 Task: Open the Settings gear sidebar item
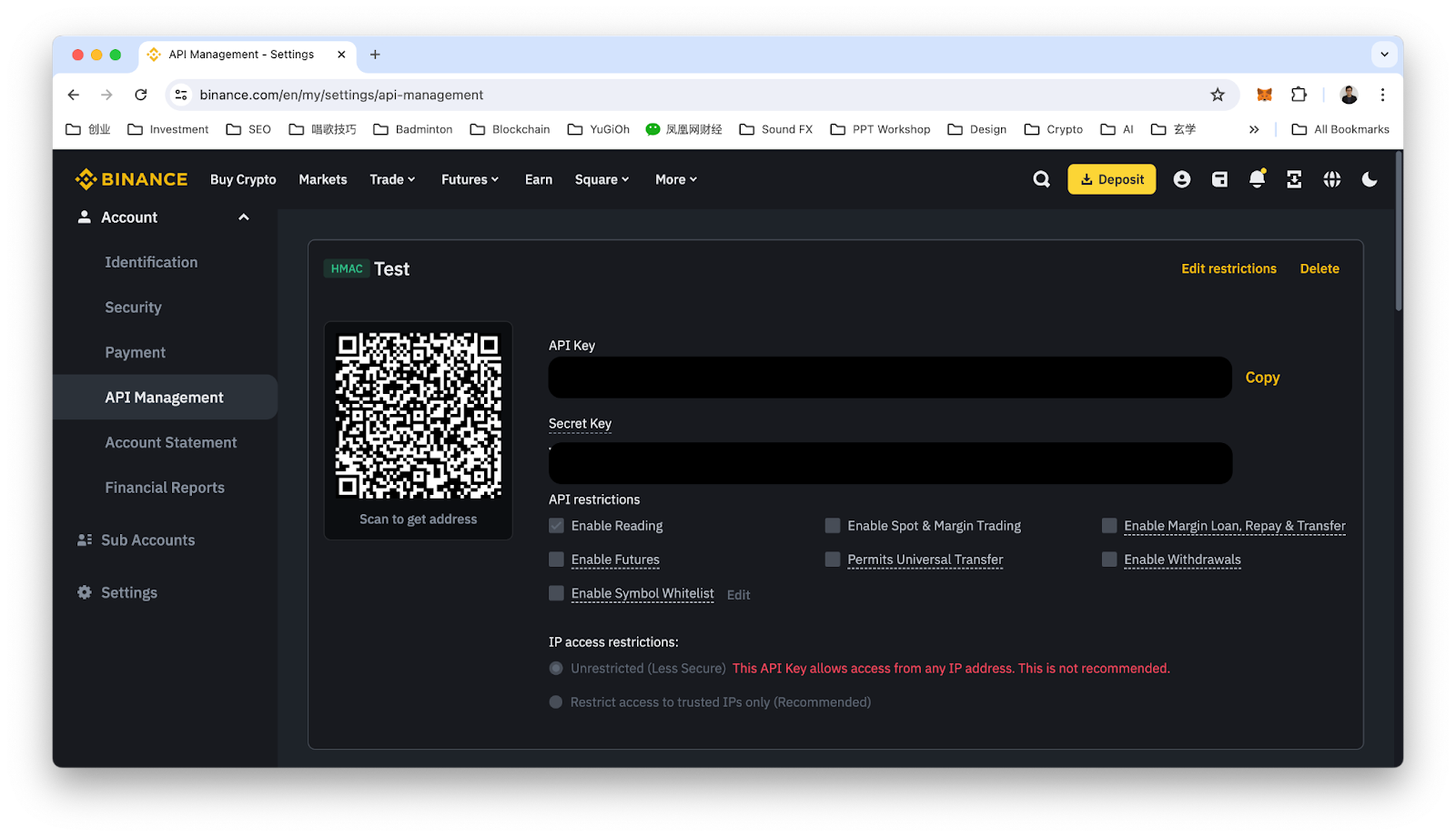point(117,592)
